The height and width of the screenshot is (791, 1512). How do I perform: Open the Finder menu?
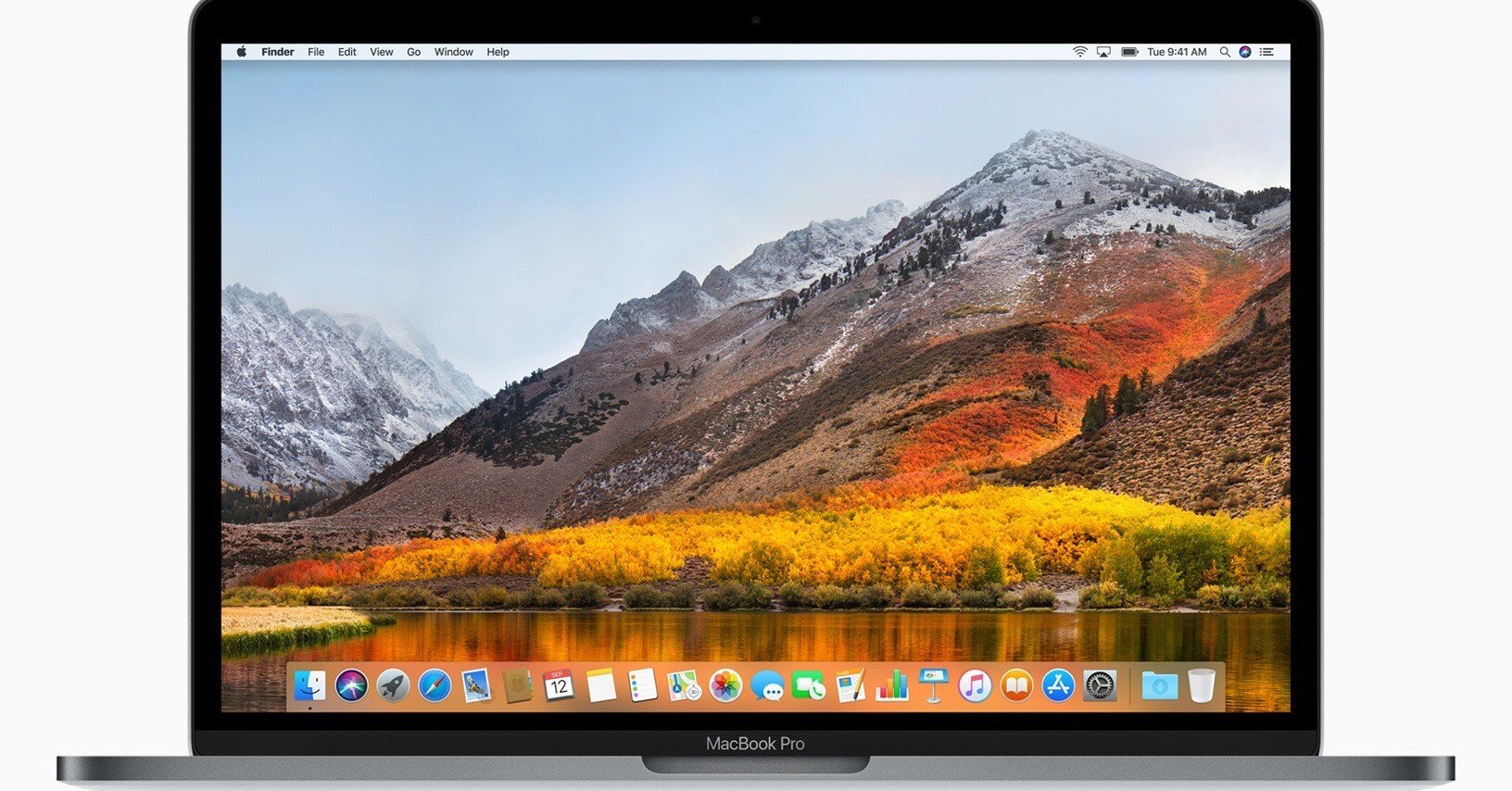tap(278, 52)
